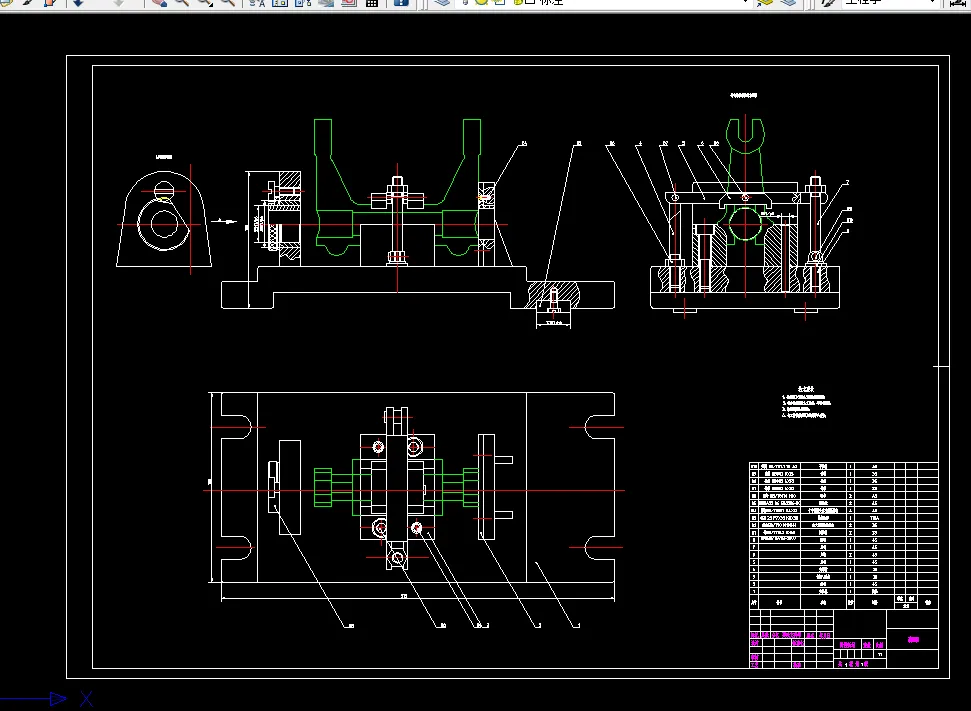Choose the Zoom Window magnifier with flyout
The image size is (971, 711).
(x=204, y=3)
